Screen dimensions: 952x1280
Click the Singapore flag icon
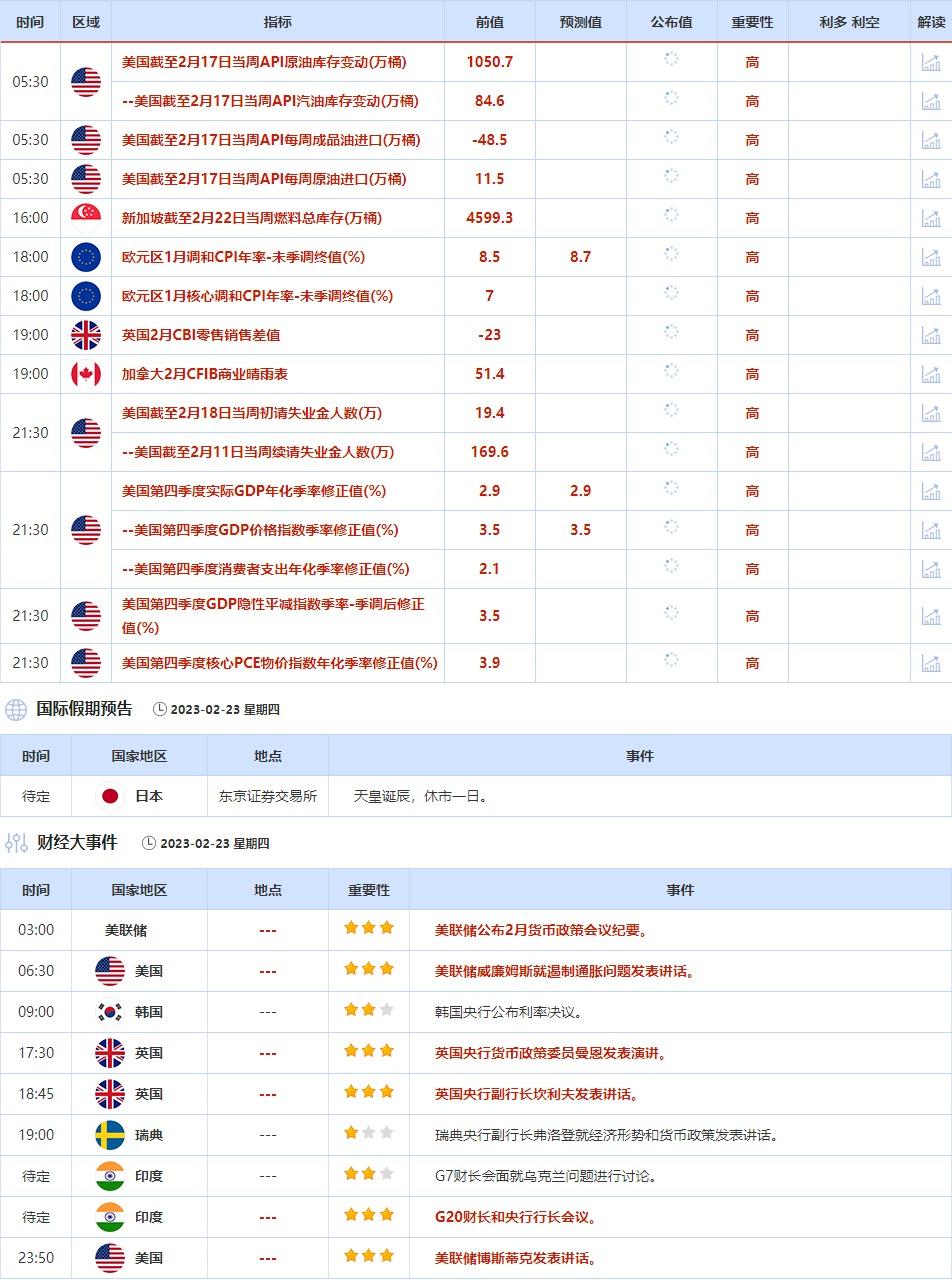click(x=86, y=218)
